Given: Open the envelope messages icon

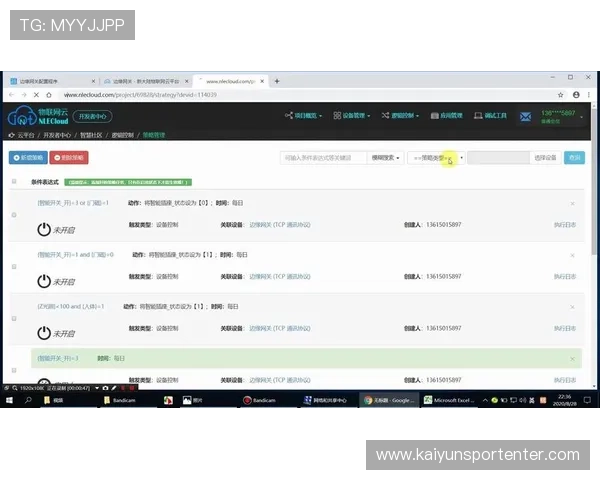Looking at the screenshot, I should pyautogui.click(x=525, y=116).
